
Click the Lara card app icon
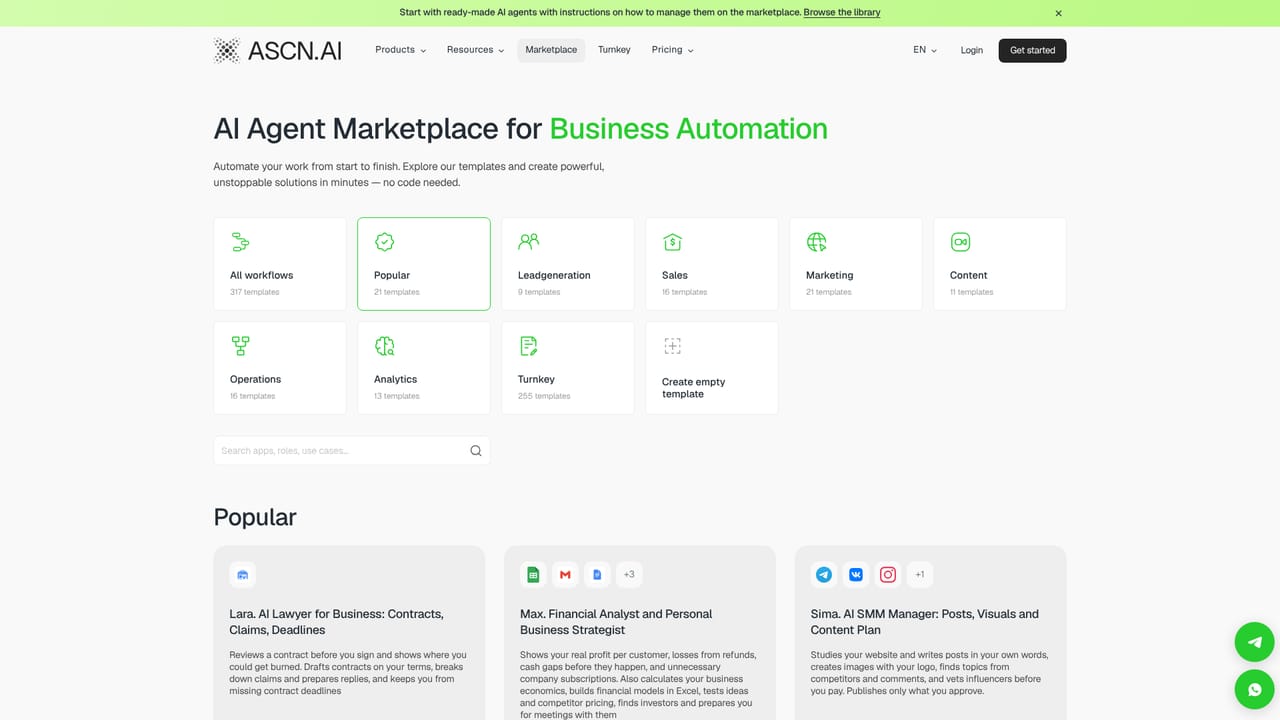242,574
